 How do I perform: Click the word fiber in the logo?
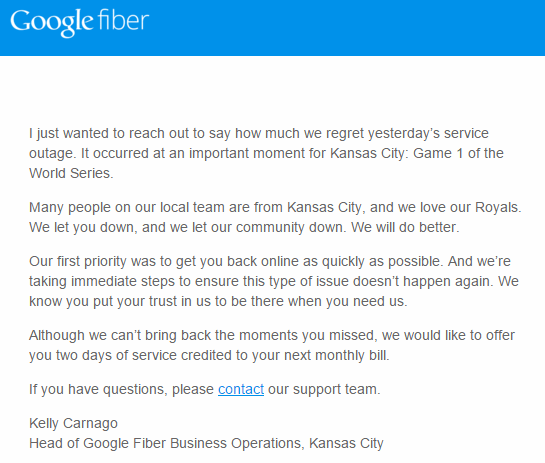(x=123, y=20)
